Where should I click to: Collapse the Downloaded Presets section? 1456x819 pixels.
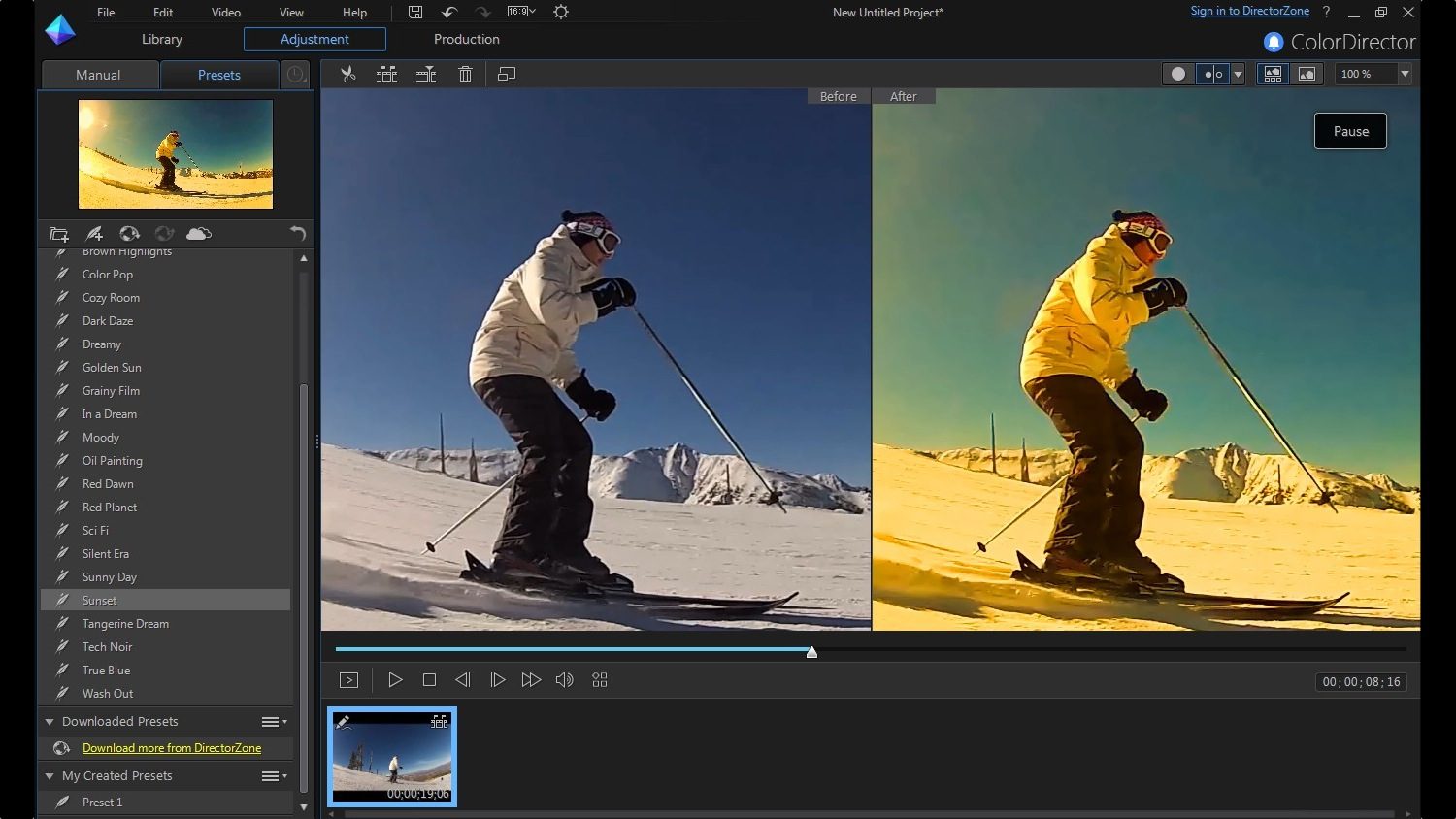50,722
